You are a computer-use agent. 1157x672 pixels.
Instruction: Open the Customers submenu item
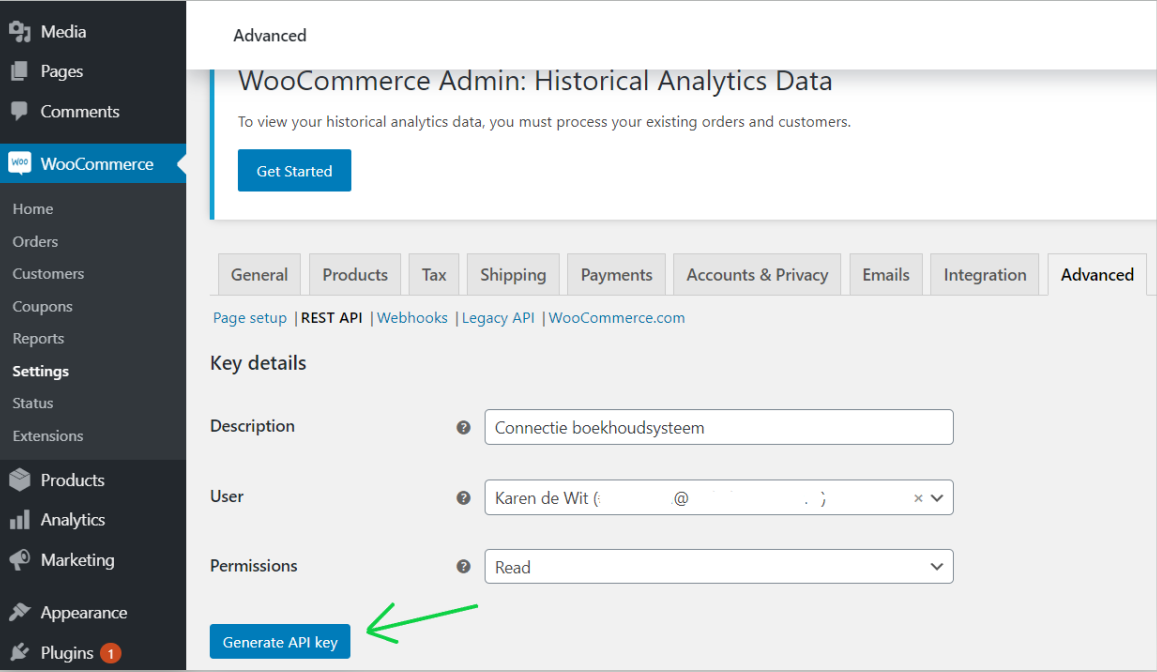coord(48,274)
